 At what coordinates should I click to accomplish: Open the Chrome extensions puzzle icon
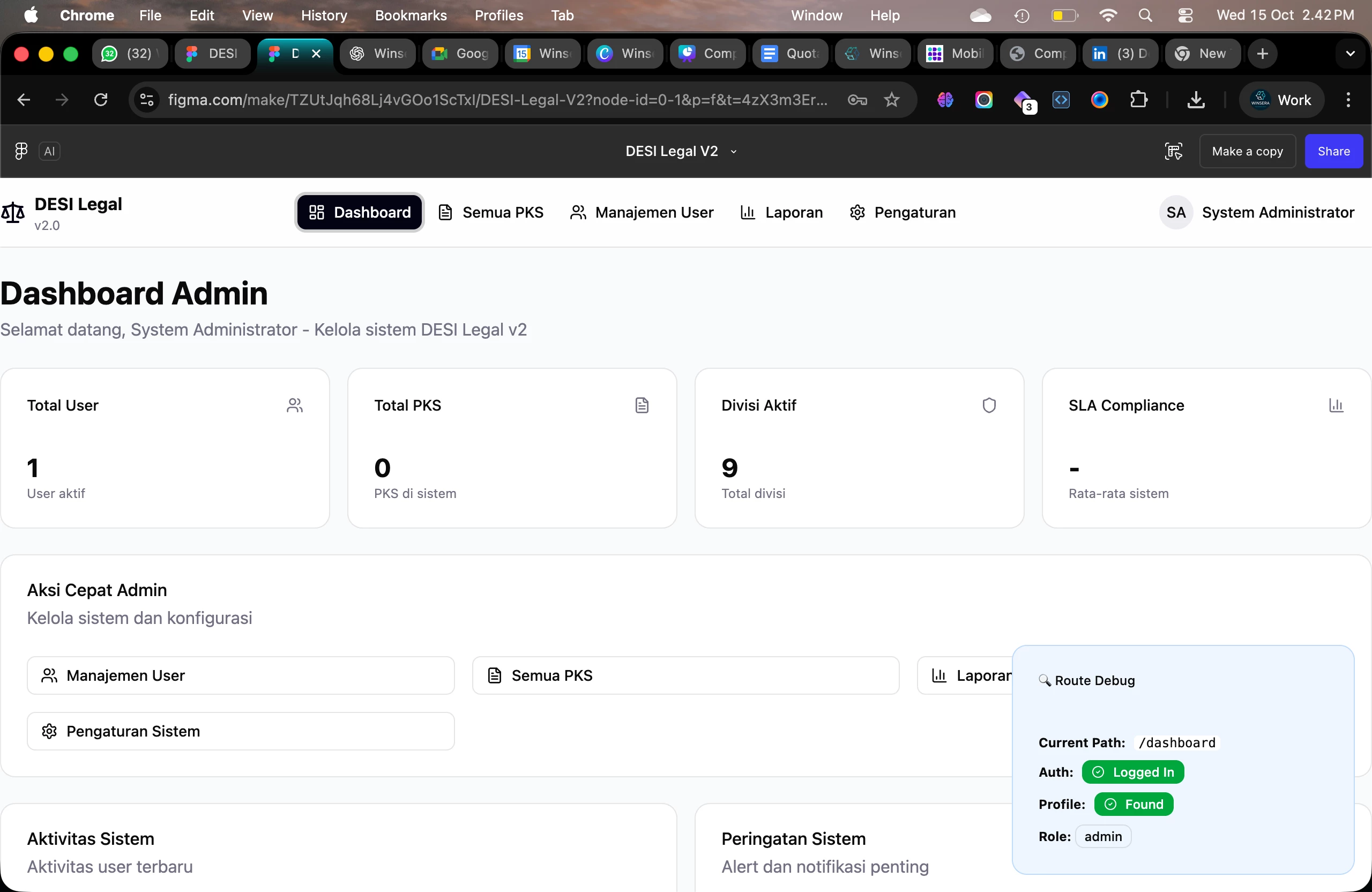coord(1138,100)
